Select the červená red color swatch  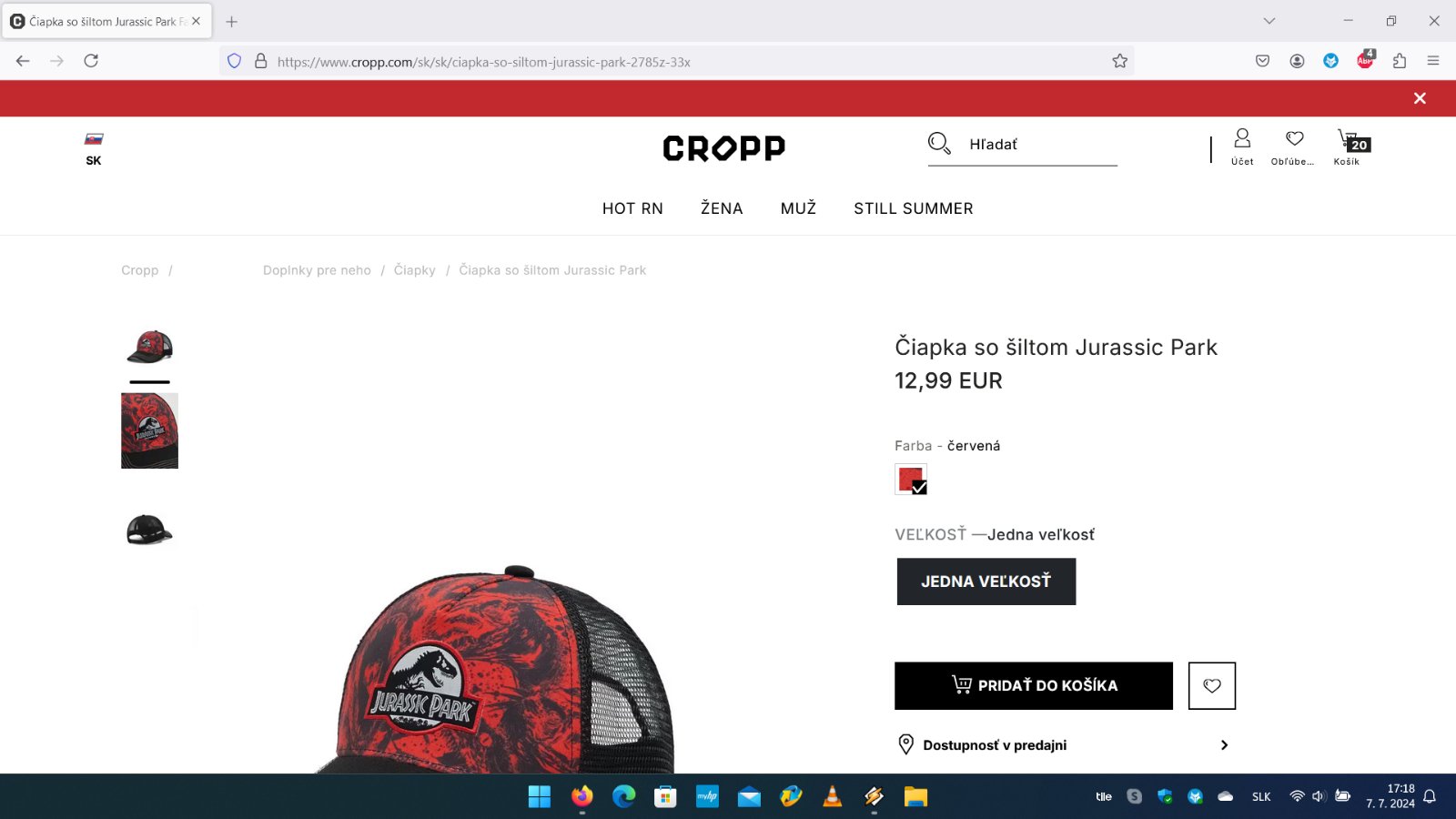click(x=911, y=480)
